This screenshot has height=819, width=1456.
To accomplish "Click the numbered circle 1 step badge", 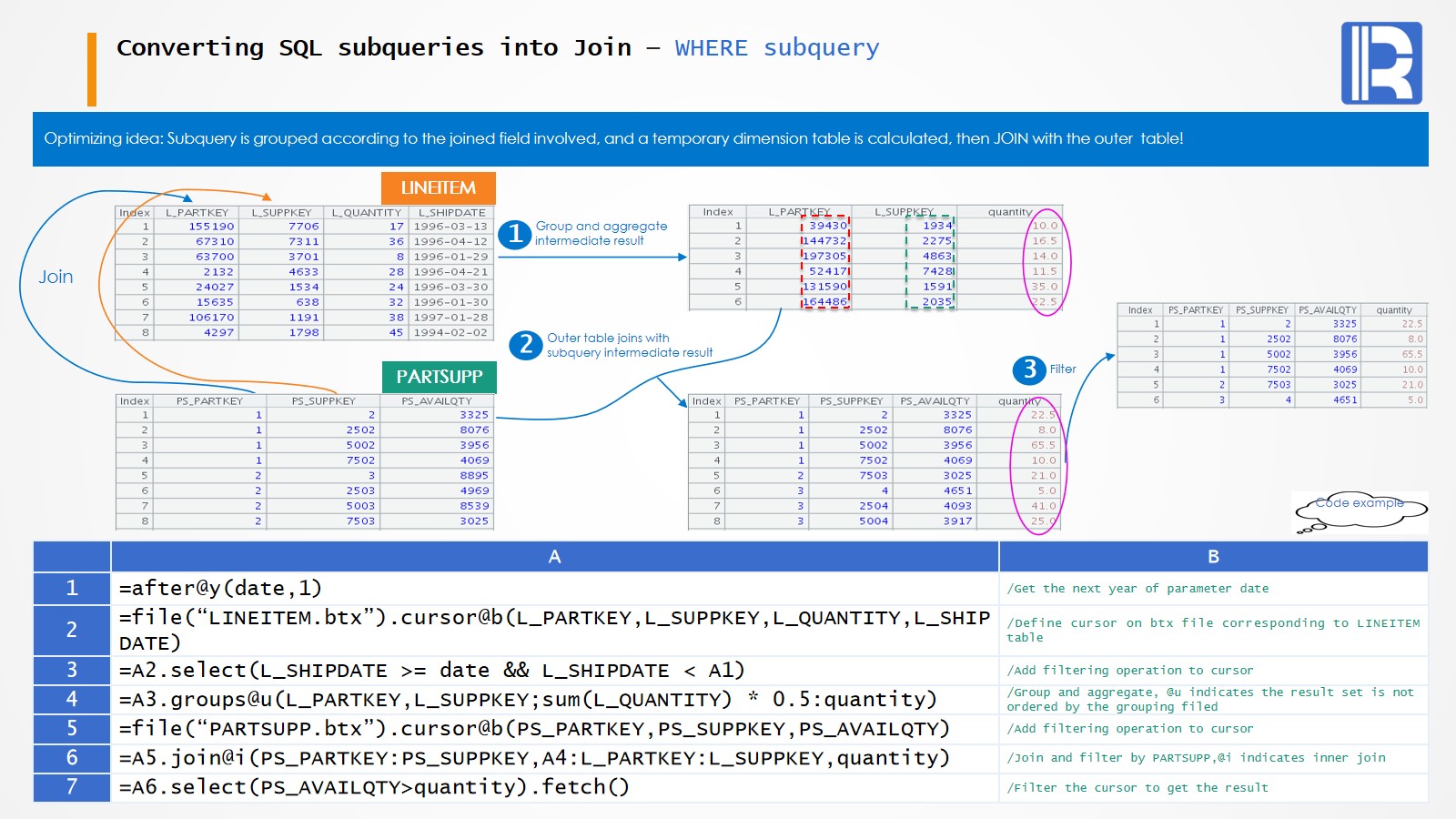I will 514,234.
